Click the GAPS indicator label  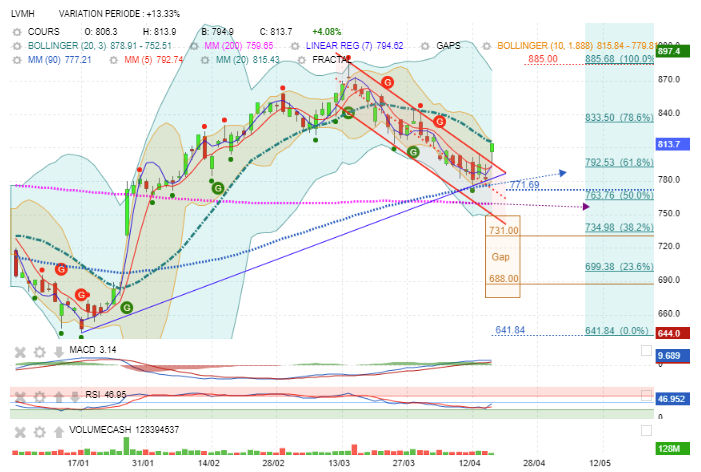coord(448,46)
